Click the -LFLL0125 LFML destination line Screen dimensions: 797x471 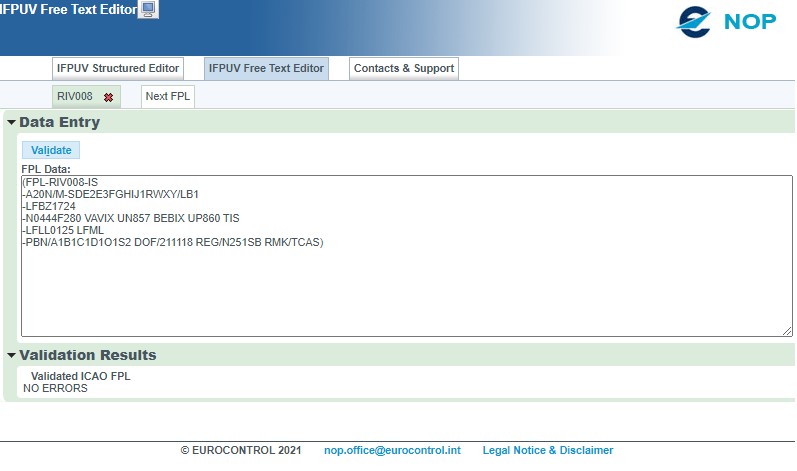[x=63, y=230]
